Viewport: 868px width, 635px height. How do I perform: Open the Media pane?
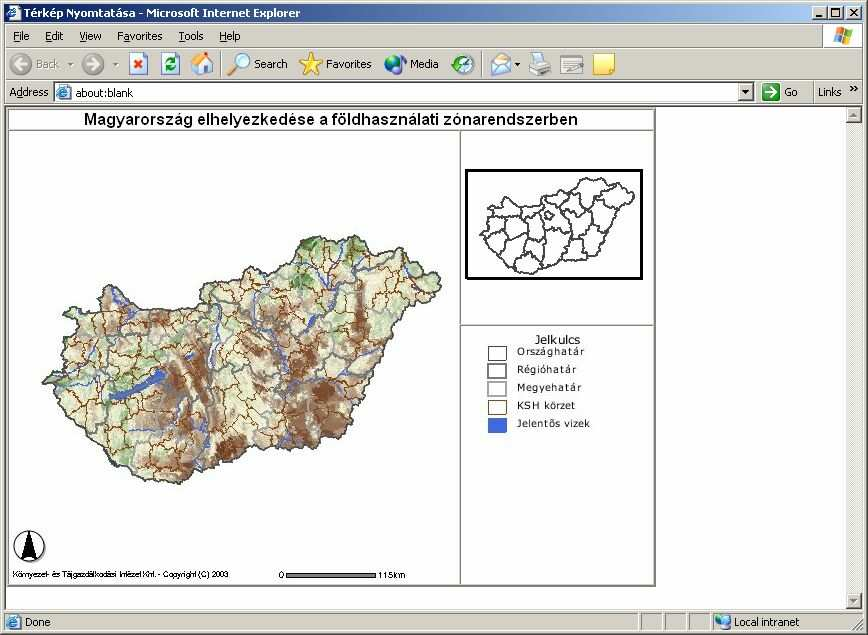click(411, 64)
